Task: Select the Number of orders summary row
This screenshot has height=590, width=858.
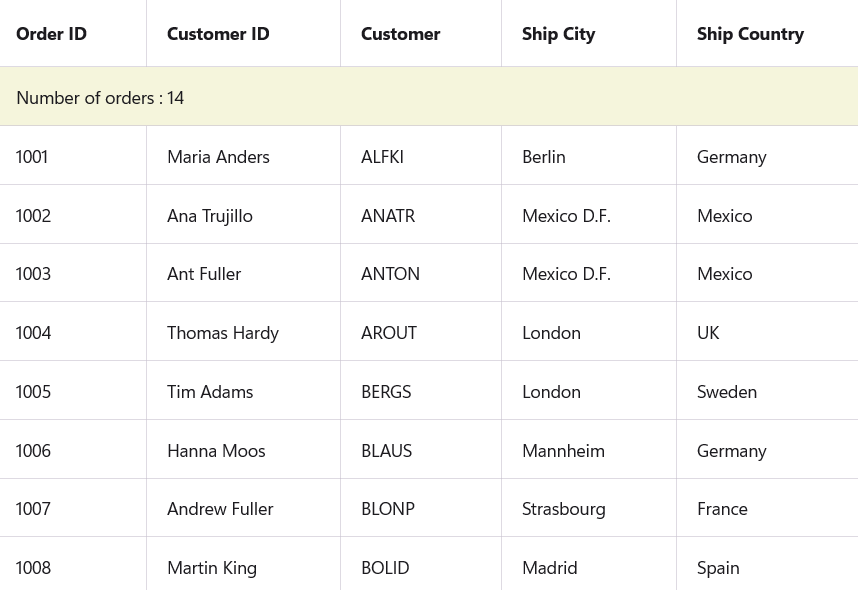Action: click(x=100, y=98)
